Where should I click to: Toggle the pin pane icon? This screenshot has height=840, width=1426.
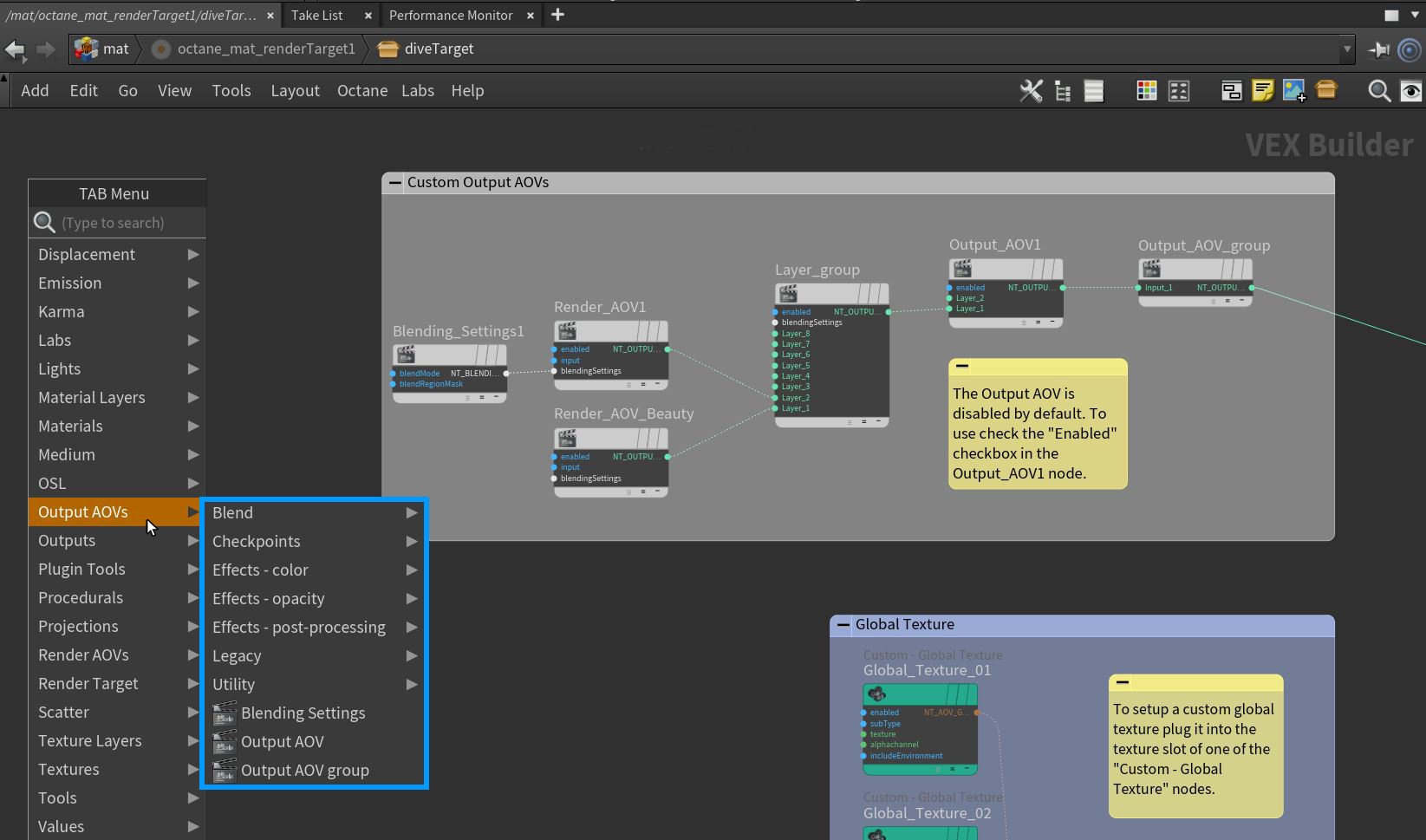point(1378,49)
